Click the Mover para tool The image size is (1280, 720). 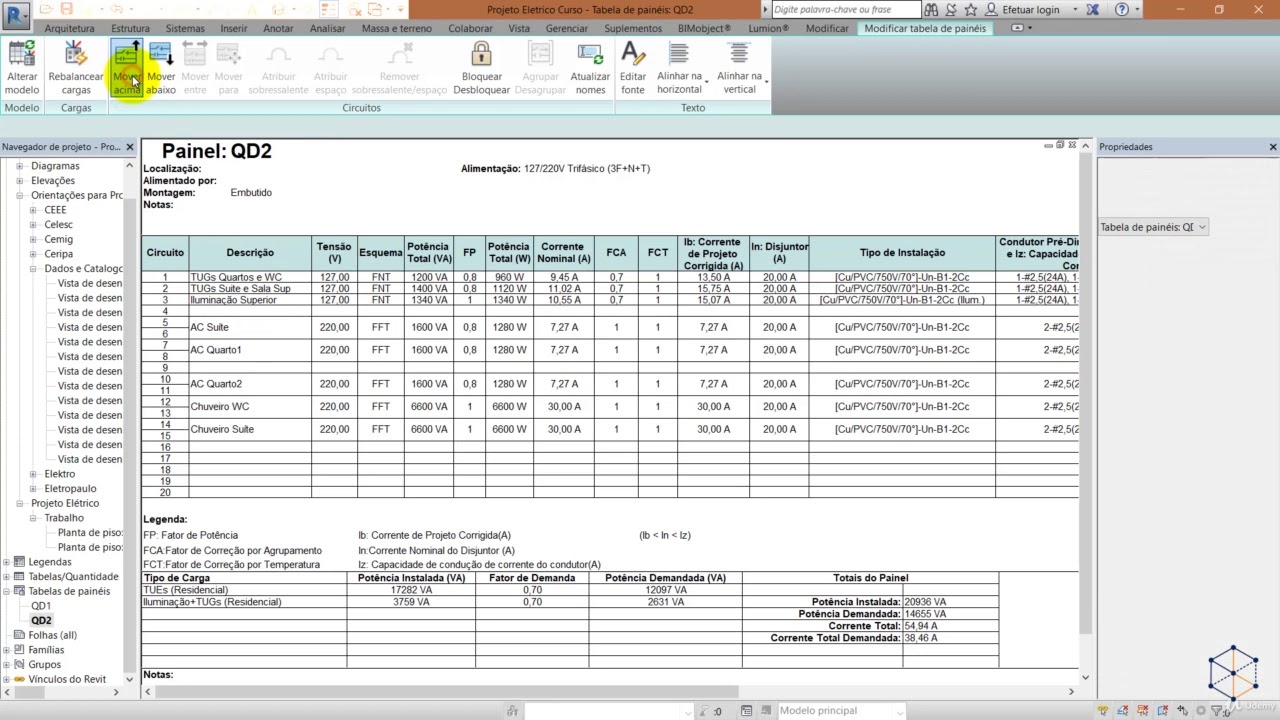(x=228, y=68)
